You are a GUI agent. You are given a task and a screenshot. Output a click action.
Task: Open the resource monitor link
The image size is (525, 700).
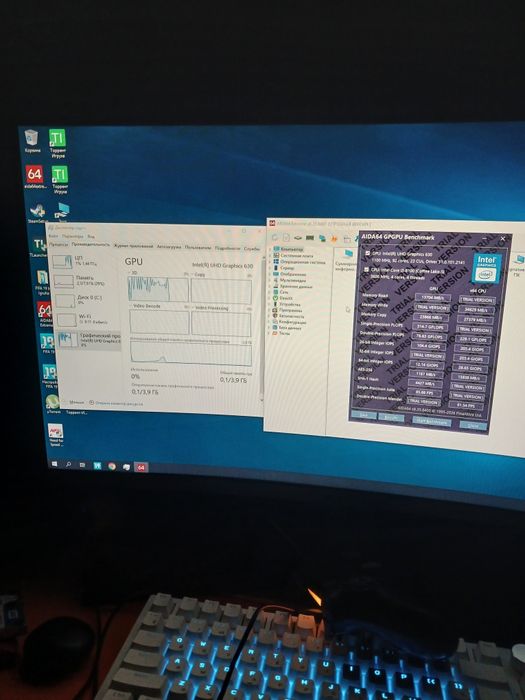tap(116, 403)
